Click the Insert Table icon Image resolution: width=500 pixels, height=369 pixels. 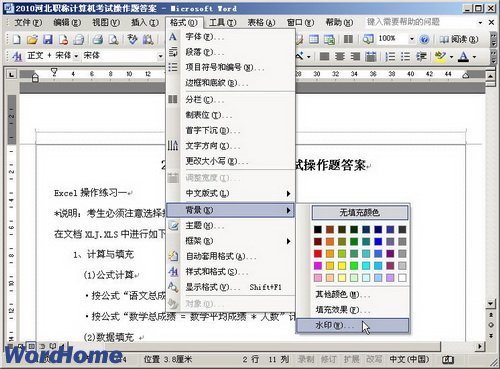point(314,40)
